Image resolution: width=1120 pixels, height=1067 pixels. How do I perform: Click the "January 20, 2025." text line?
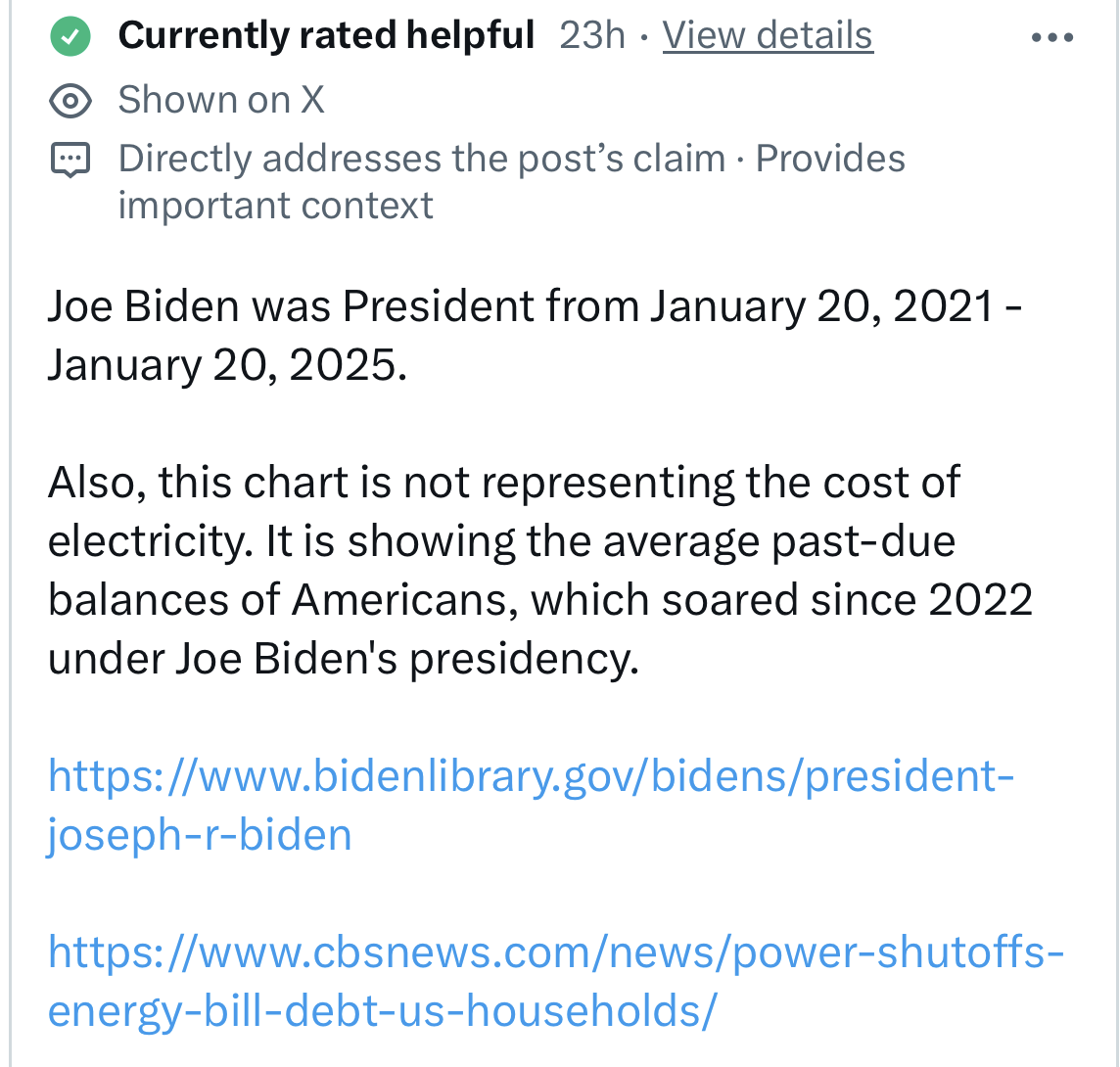click(x=226, y=365)
